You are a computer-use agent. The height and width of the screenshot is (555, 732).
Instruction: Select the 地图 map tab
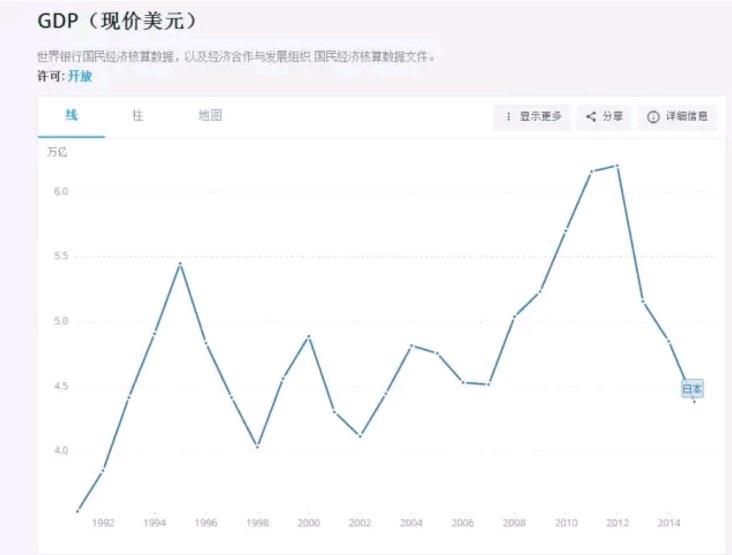click(210, 115)
